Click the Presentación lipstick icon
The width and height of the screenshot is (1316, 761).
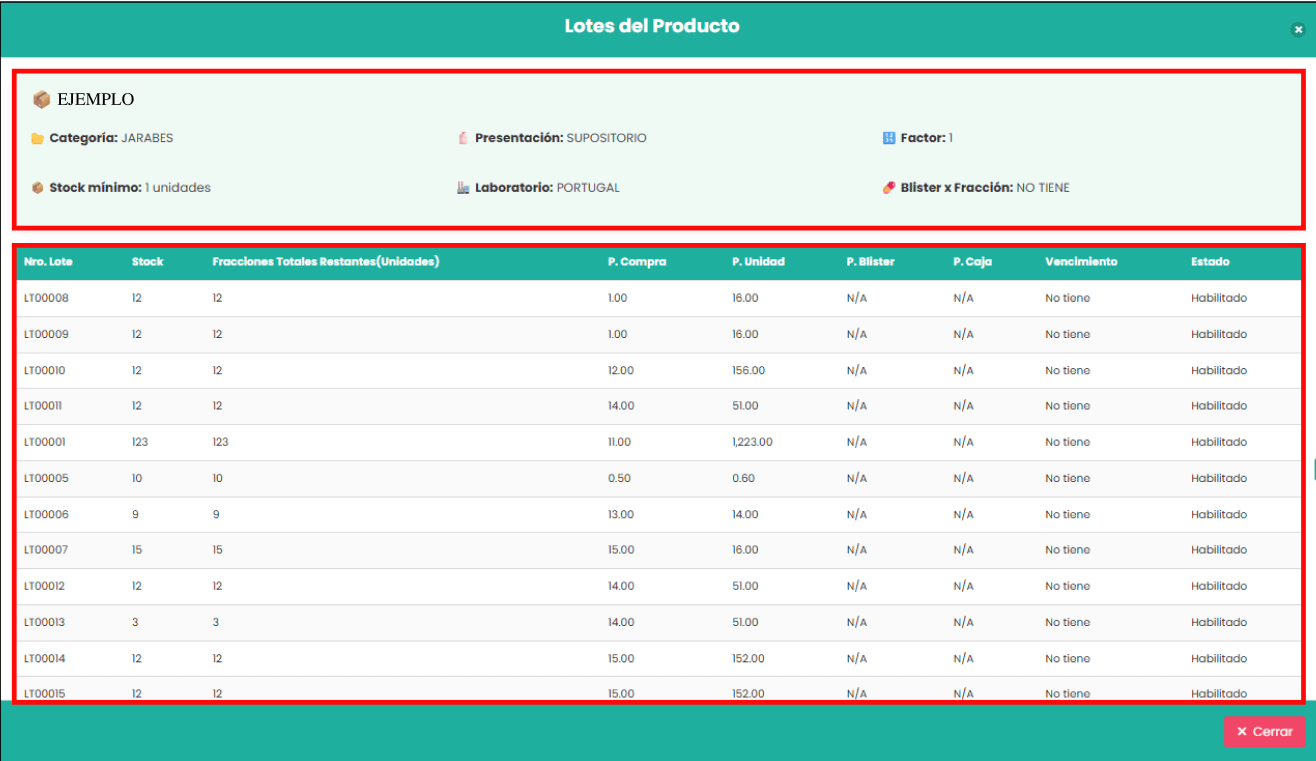pyautogui.click(x=461, y=137)
